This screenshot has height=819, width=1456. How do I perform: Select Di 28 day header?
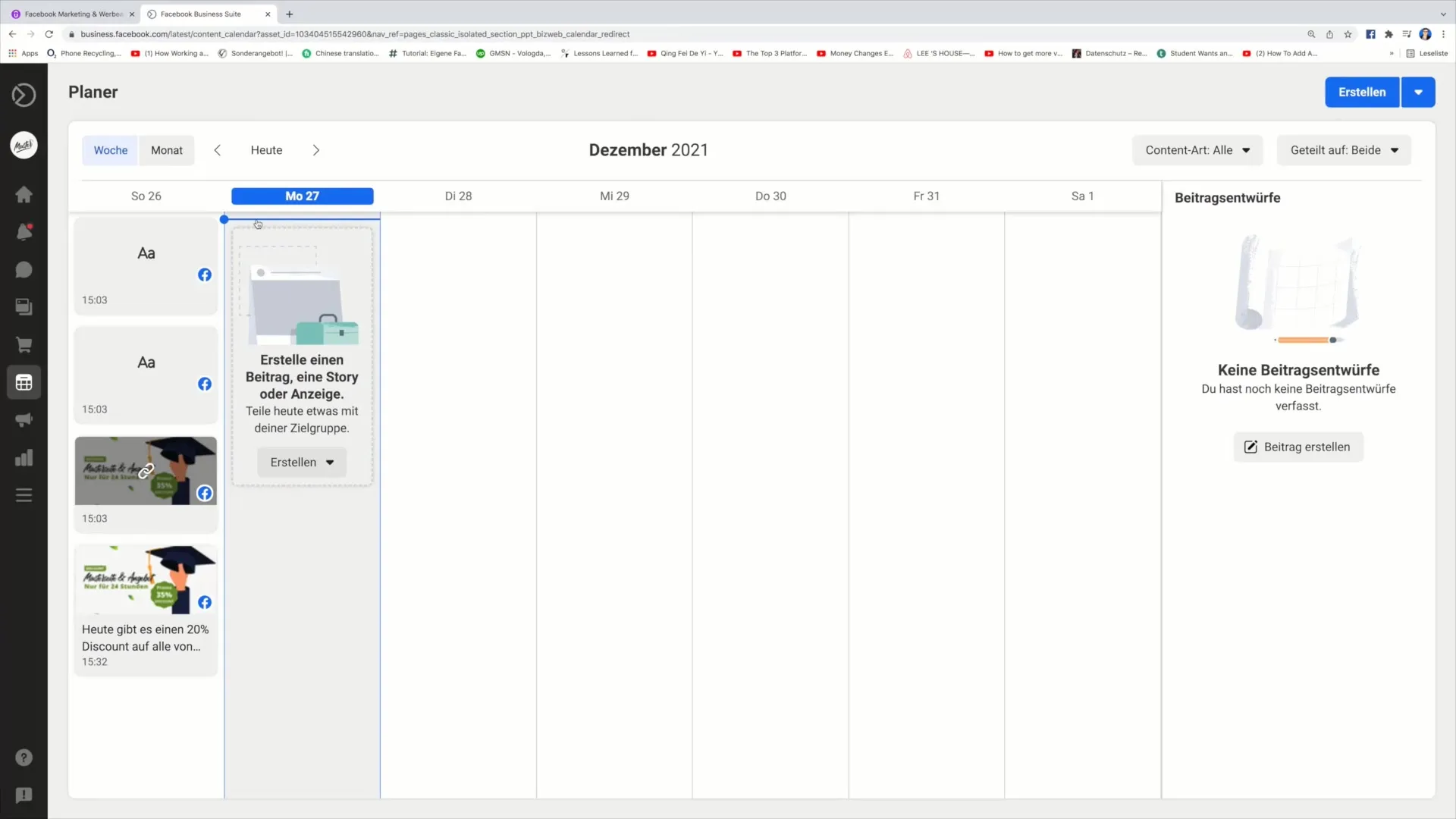pyautogui.click(x=458, y=196)
